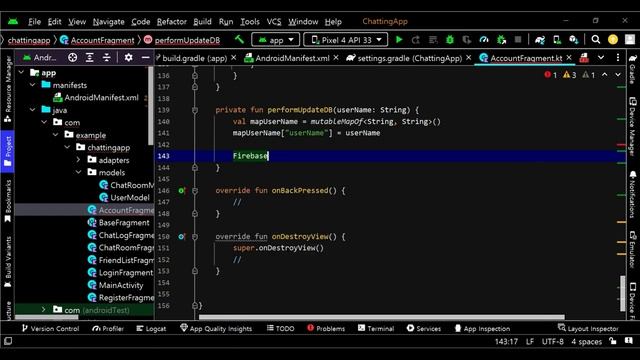The width and height of the screenshot is (640, 360).
Task: Click Expand All icon in Project panel
Action: pos(89,58)
